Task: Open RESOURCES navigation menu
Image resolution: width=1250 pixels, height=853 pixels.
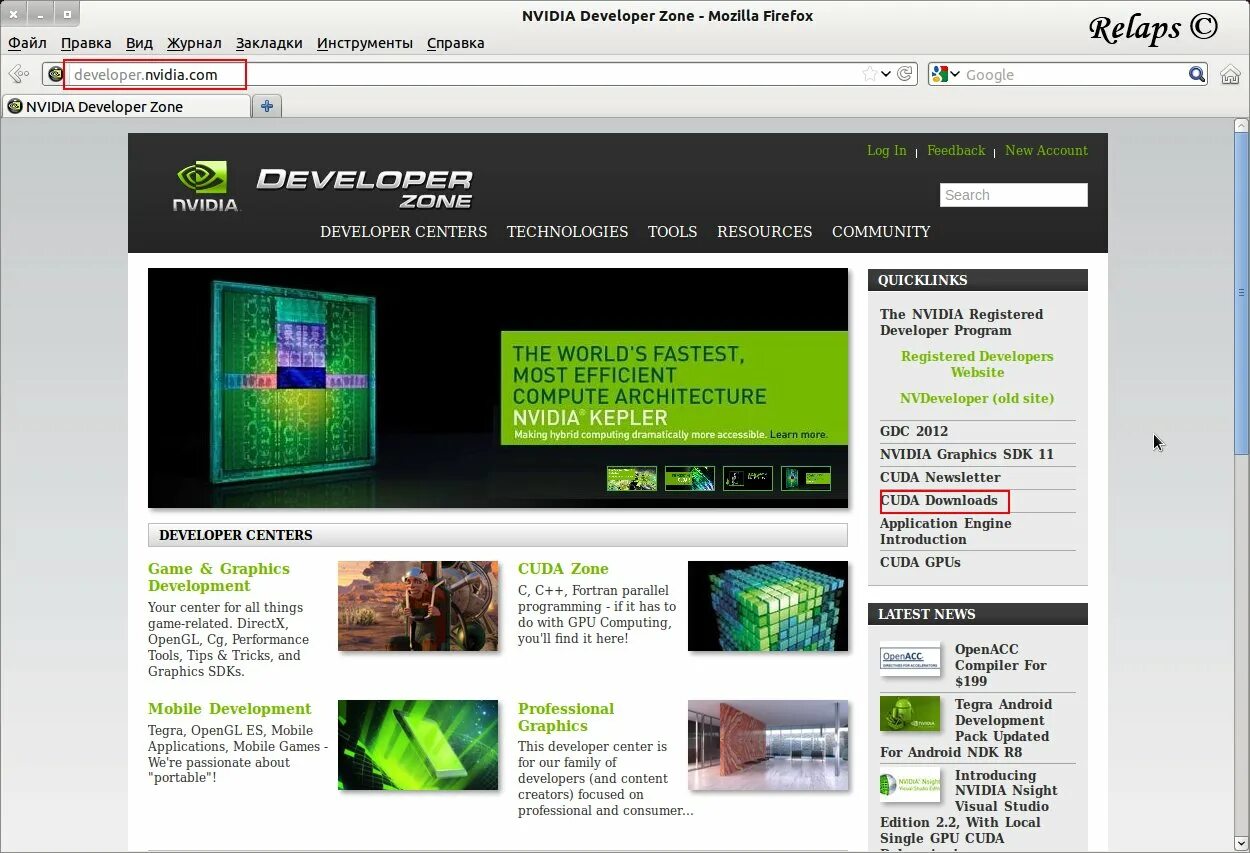Action: point(765,231)
